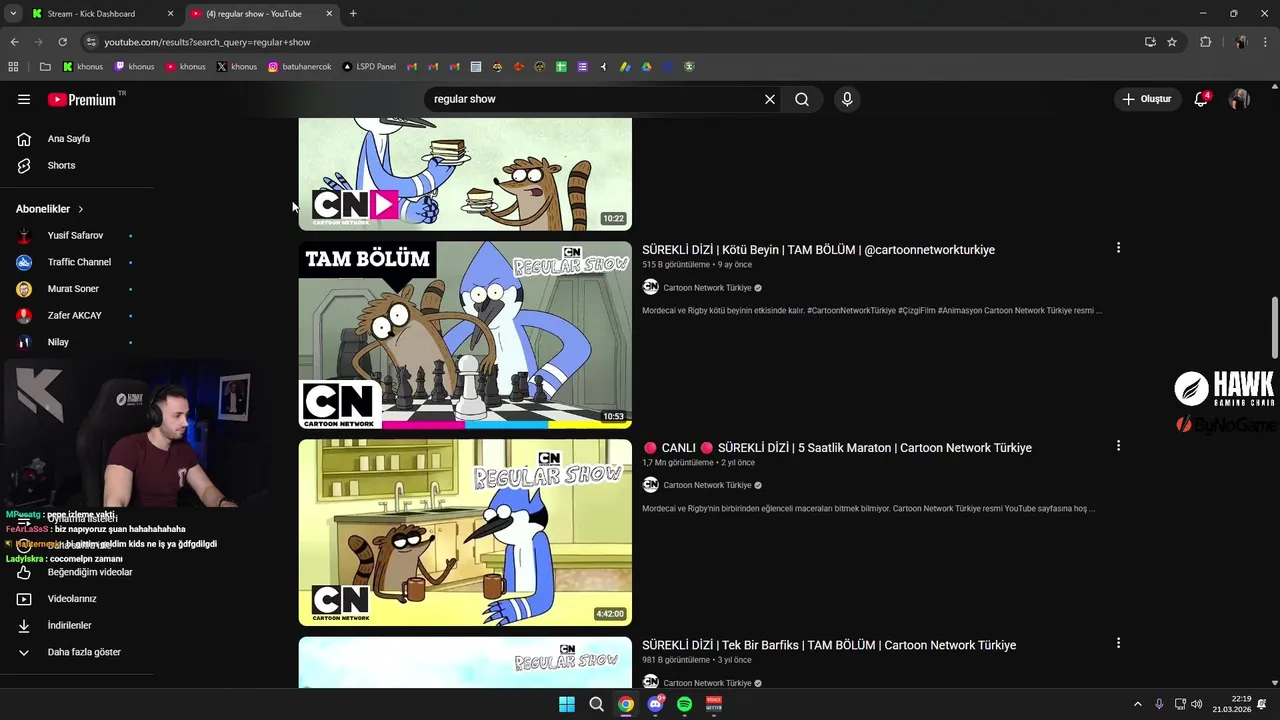Open the taskbar volume control

(x=1197, y=704)
